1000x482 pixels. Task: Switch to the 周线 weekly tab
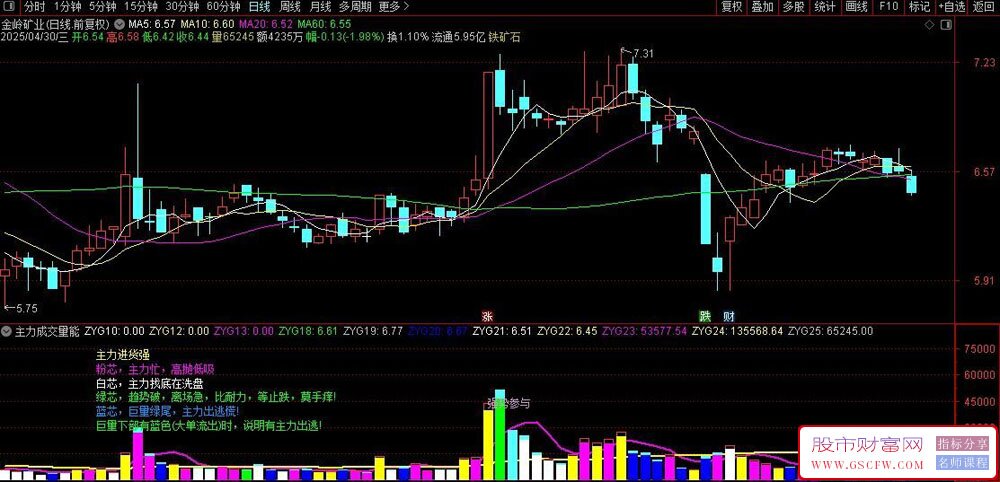(290, 8)
